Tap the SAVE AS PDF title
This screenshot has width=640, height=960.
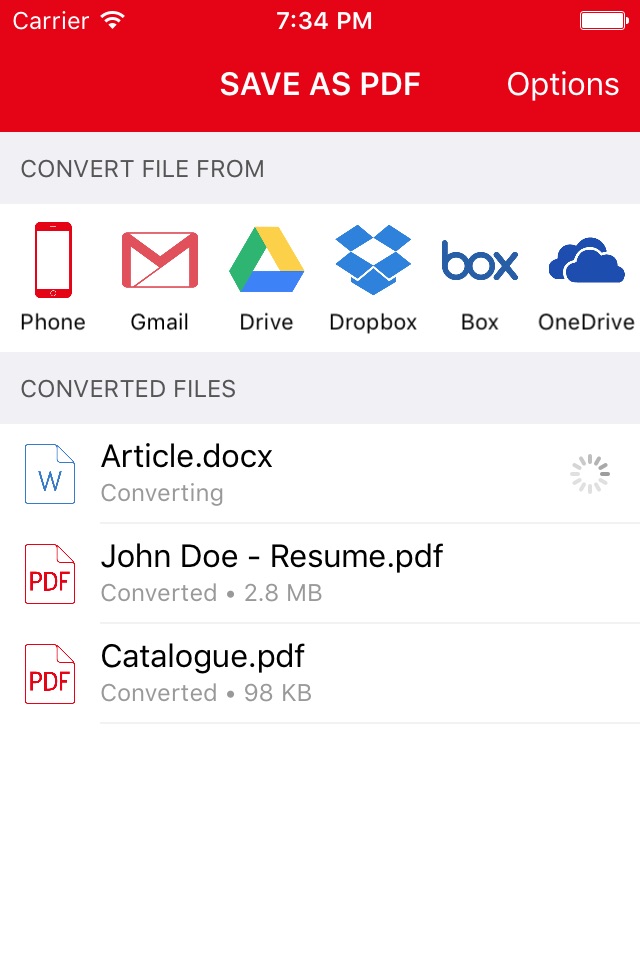[x=320, y=84]
